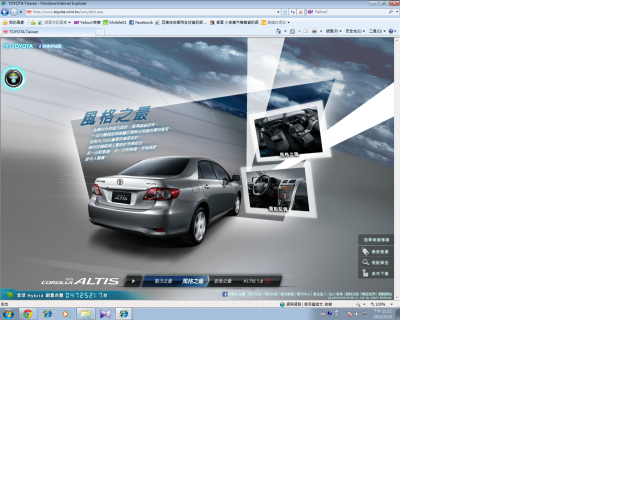Stop loading with the red X icon
This screenshot has height=480, width=640.
(300, 12)
